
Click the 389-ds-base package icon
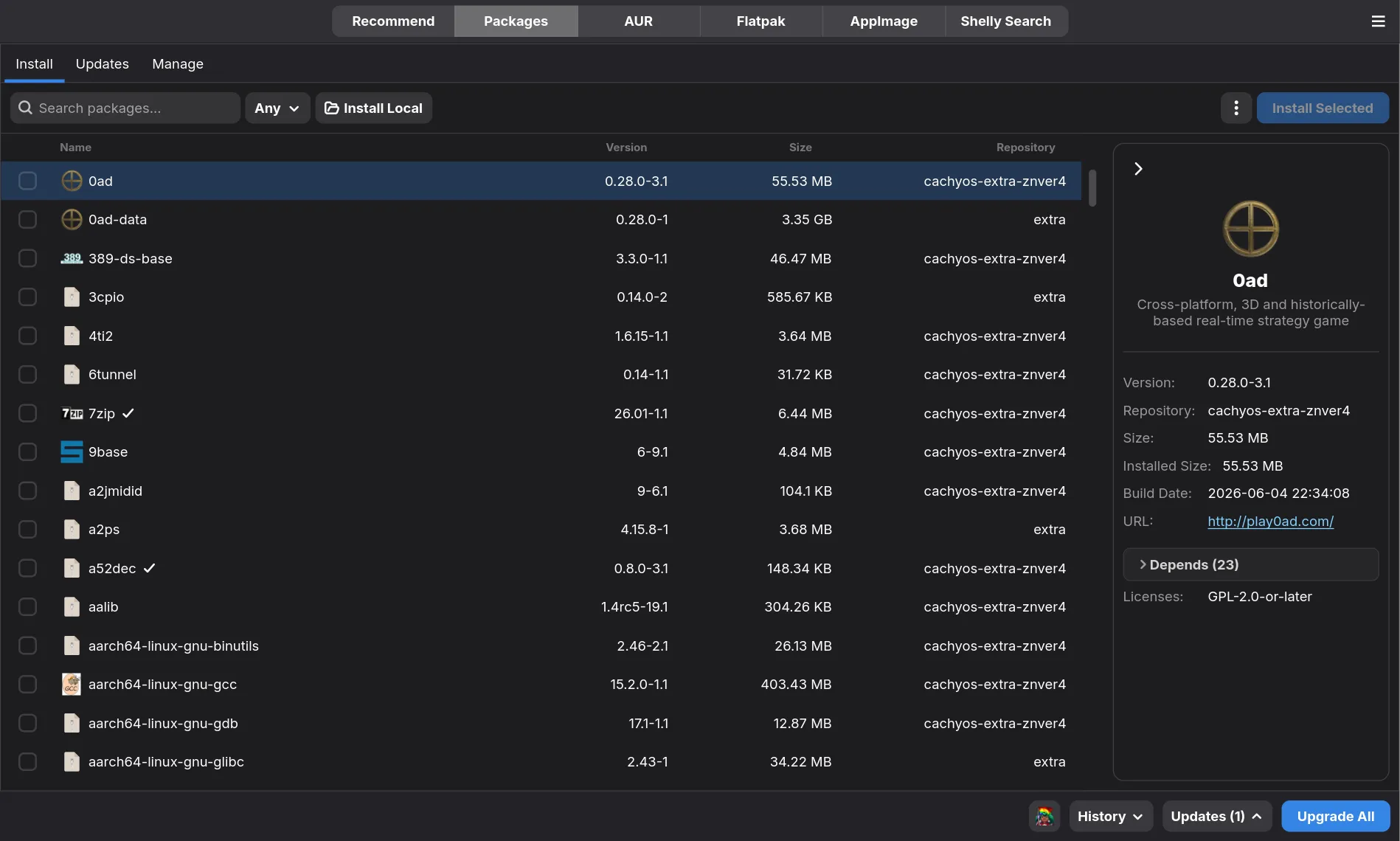(x=72, y=258)
